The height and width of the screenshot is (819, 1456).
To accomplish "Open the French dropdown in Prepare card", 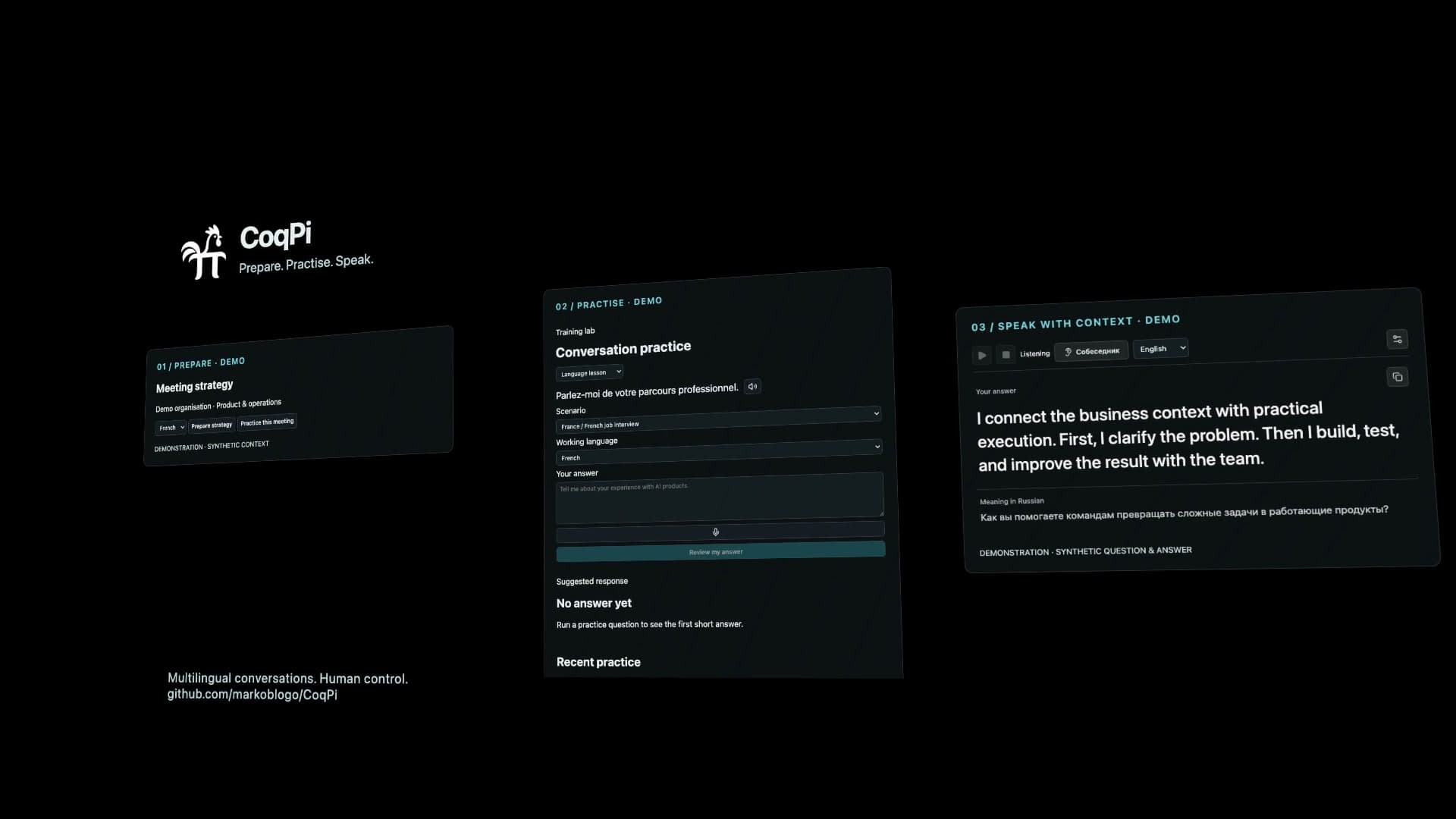I will coord(171,428).
